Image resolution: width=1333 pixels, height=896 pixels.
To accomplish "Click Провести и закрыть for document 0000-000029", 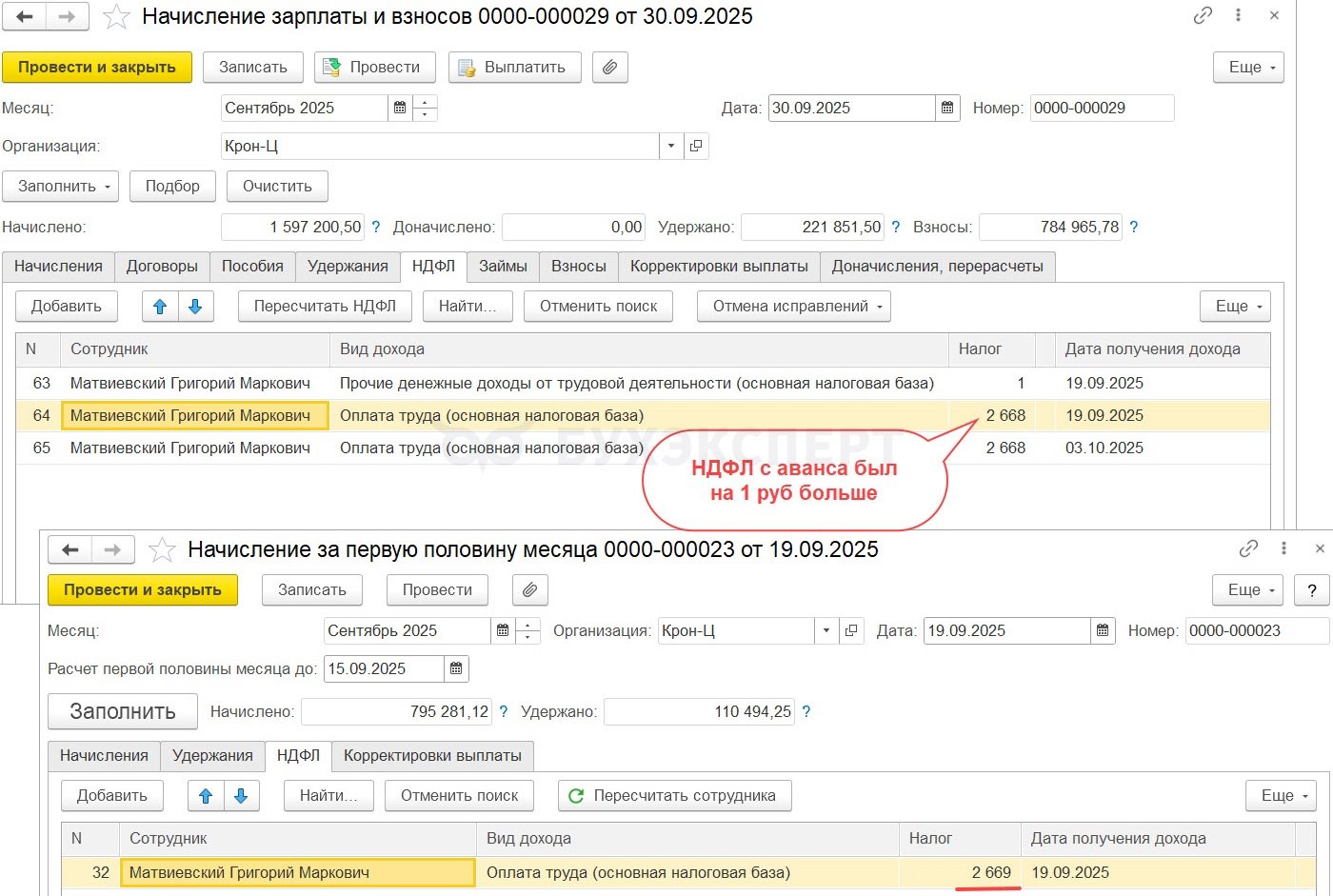I will [97, 68].
